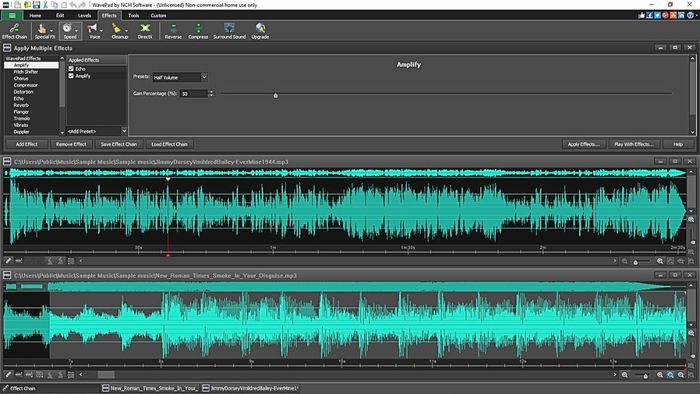Click the Remove Effect button

(x=71, y=144)
